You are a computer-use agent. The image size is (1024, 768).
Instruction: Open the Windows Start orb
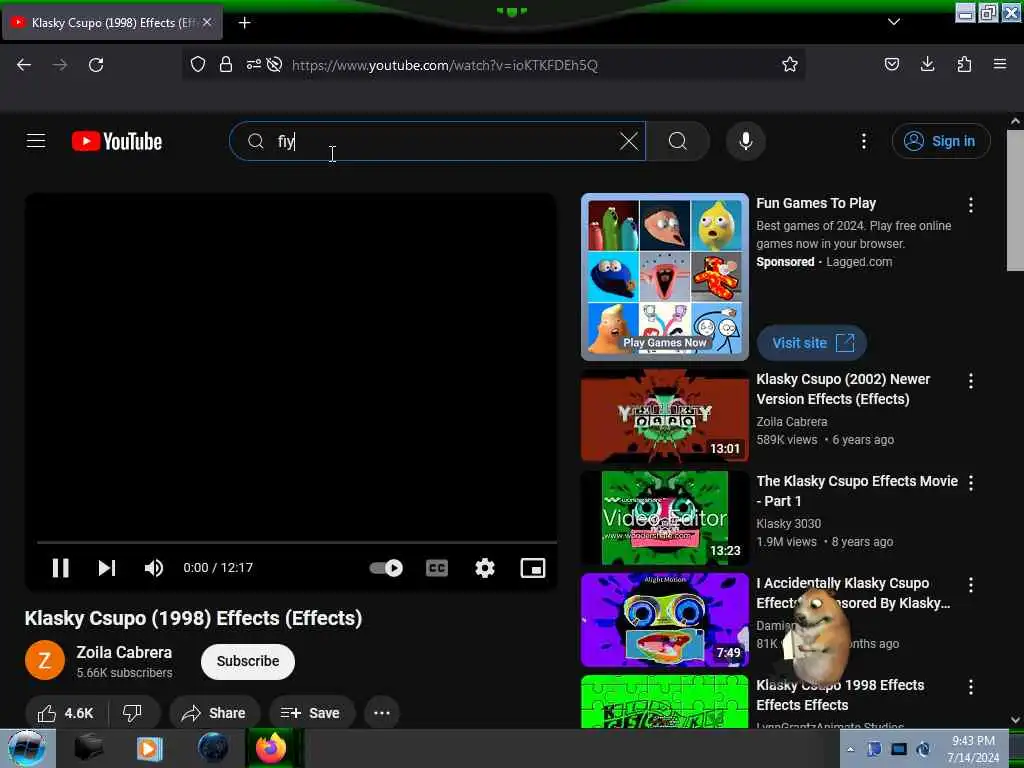click(x=26, y=748)
